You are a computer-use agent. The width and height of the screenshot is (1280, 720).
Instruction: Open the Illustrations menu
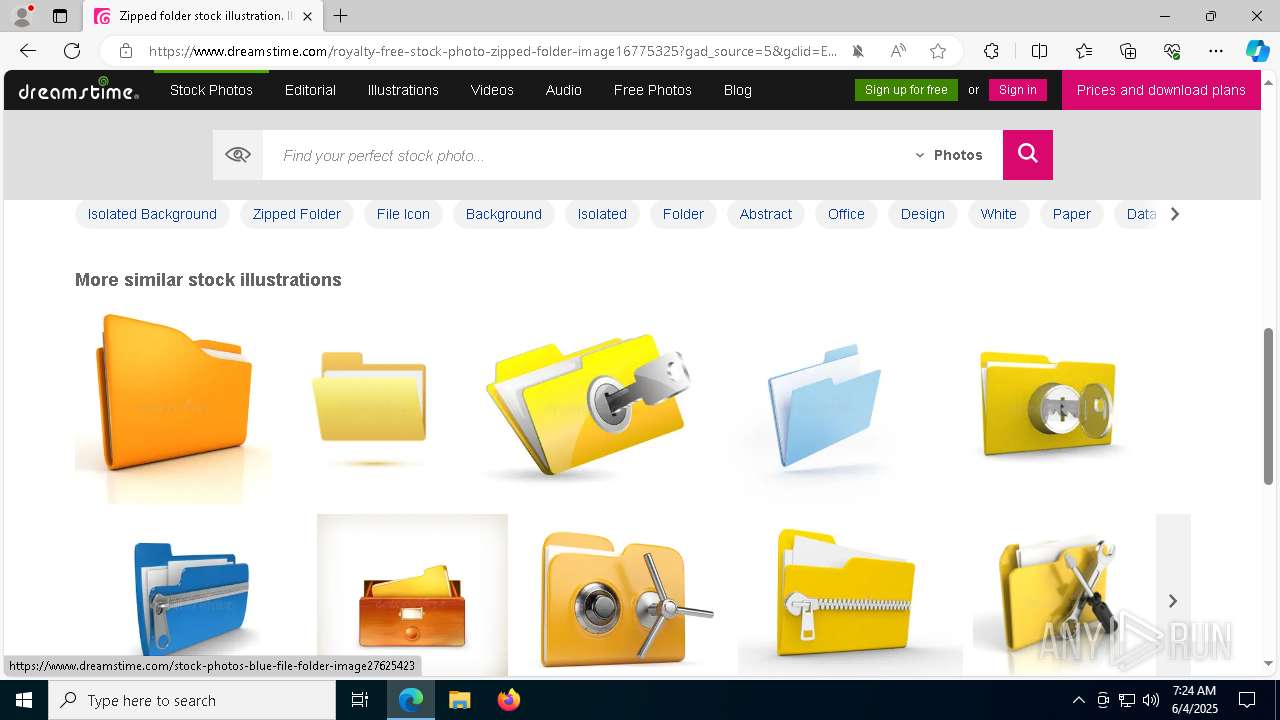tap(403, 90)
